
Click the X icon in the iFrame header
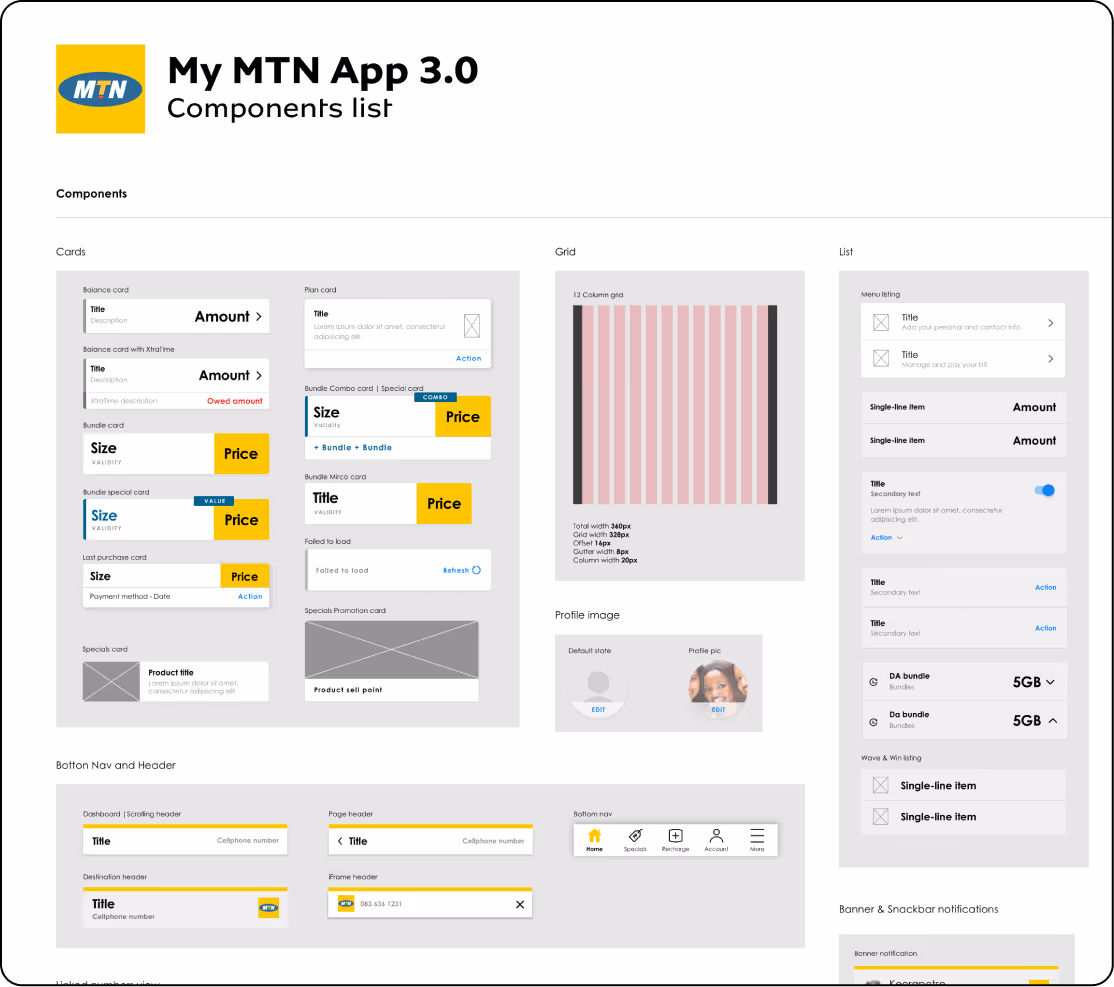pos(520,904)
